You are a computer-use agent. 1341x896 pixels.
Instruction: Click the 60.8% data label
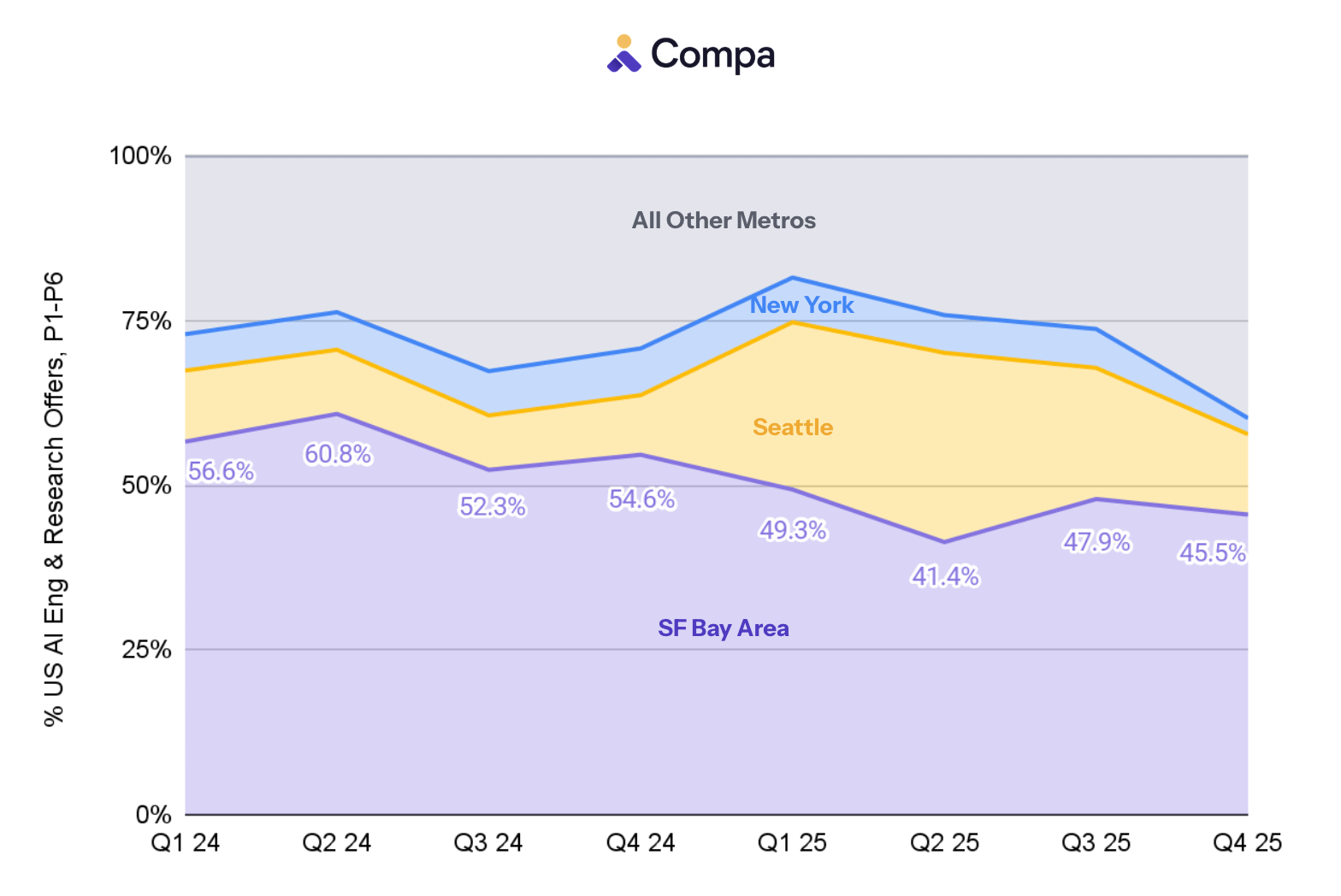click(x=338, y=454)
